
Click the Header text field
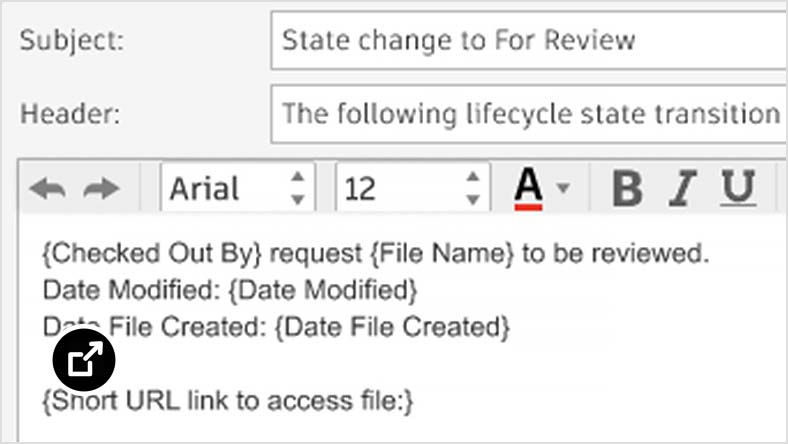click(529, 114)
